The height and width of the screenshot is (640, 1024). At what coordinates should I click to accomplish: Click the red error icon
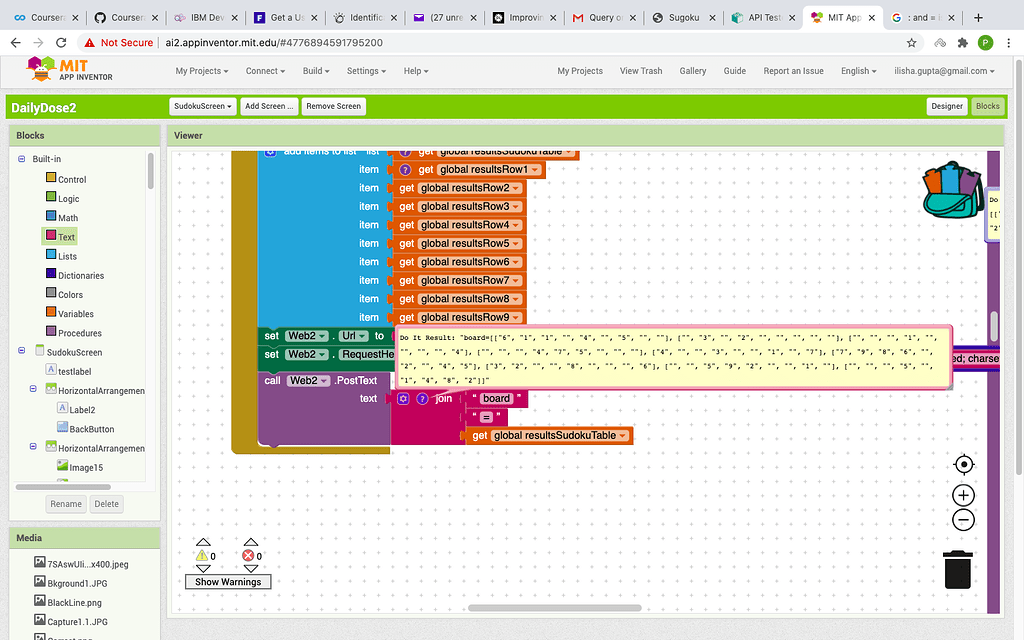tap(248, 556)
